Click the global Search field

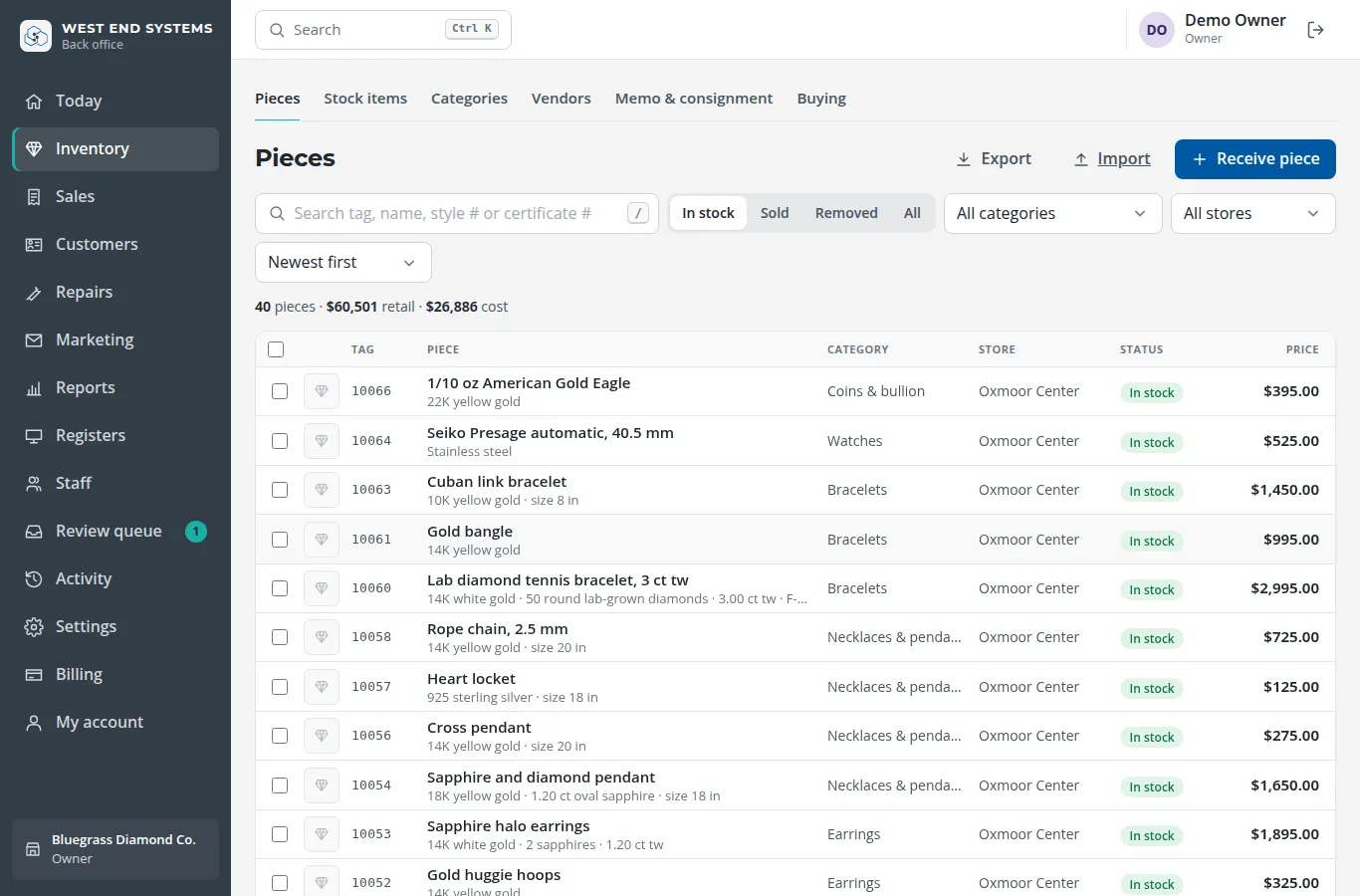[x=383, y=30]
